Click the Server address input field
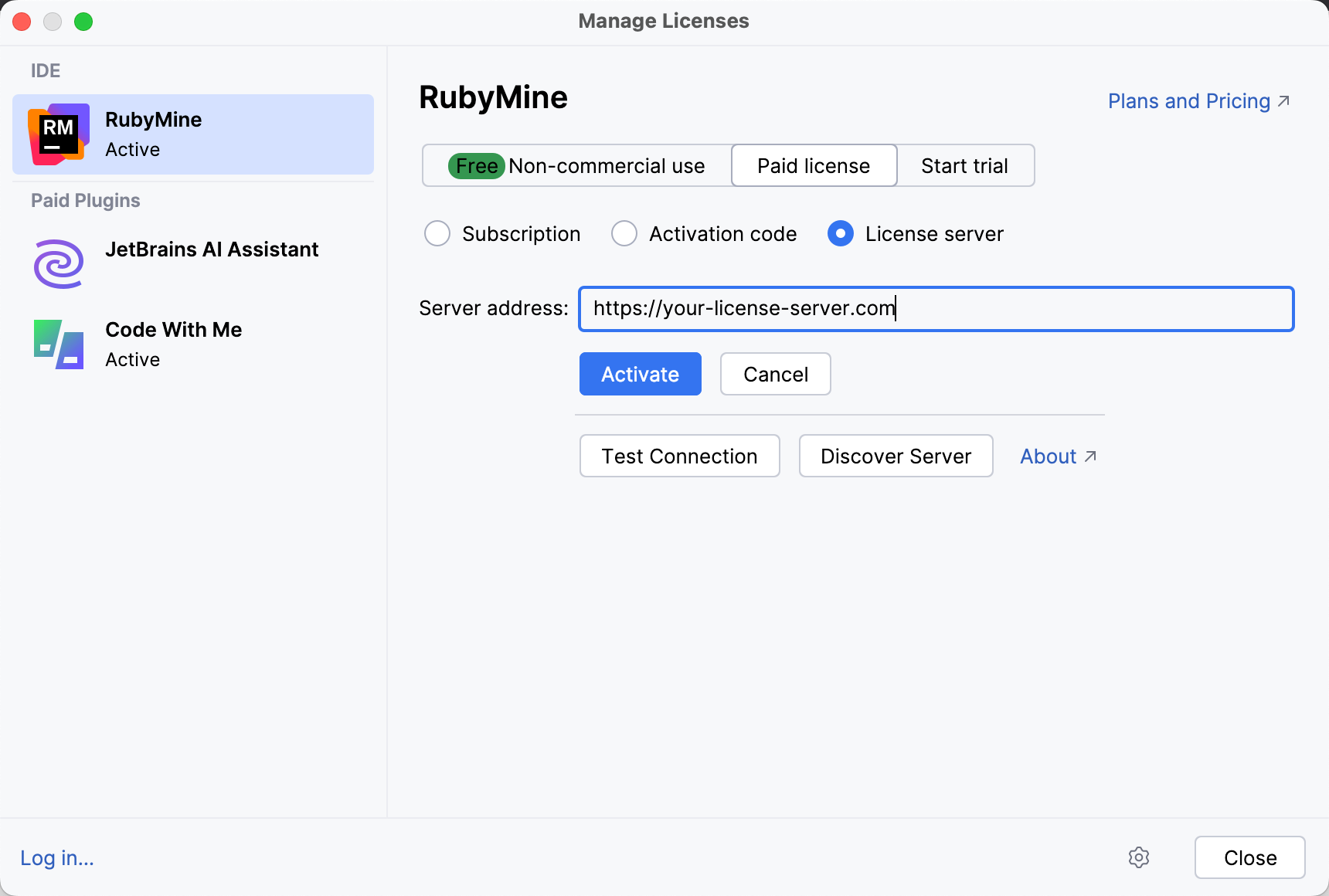1329x896 pixels. coord(935,308)
